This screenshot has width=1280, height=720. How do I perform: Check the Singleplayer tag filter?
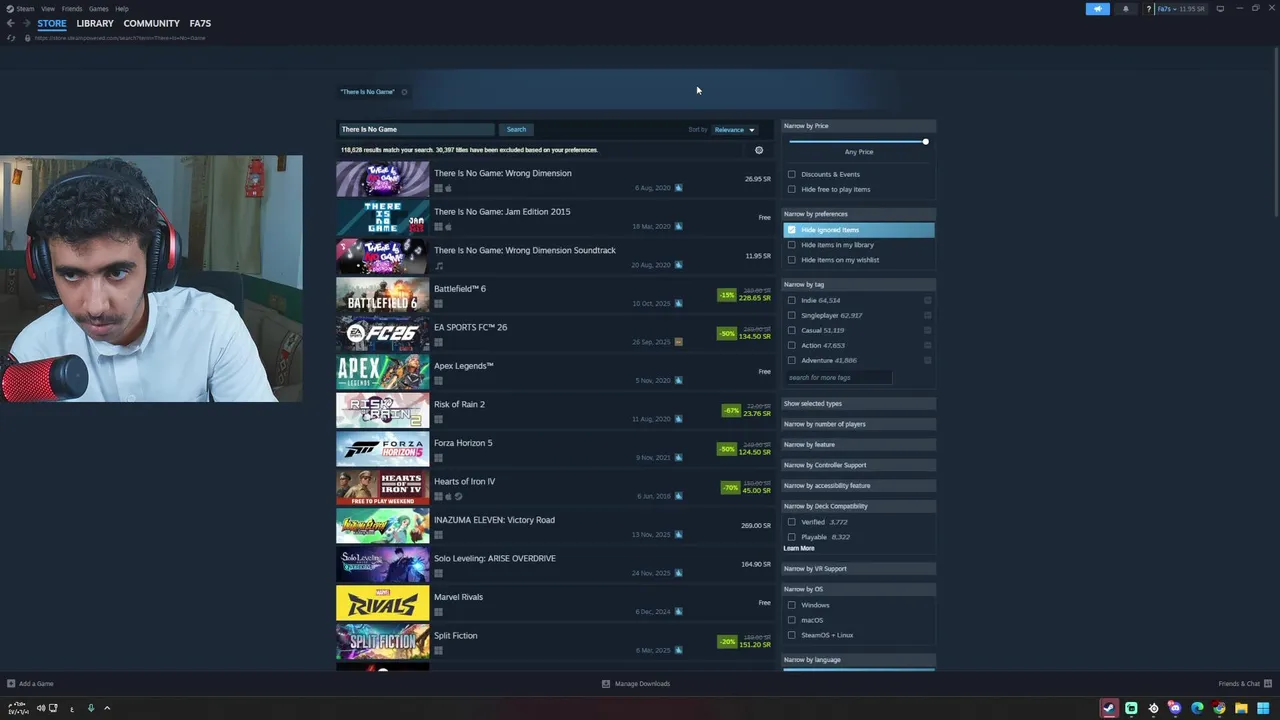click(x=792, y=315)
